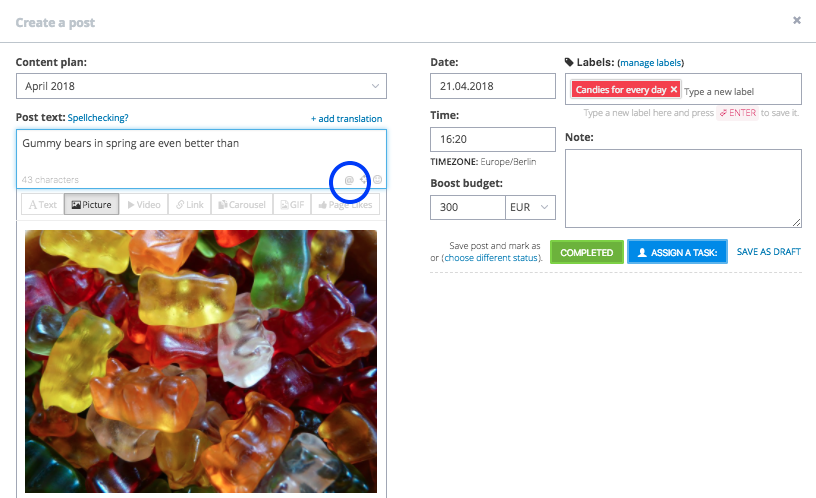Select the Page Likes post type
Viewport: 816px width, 498px height.
(346, 205)
